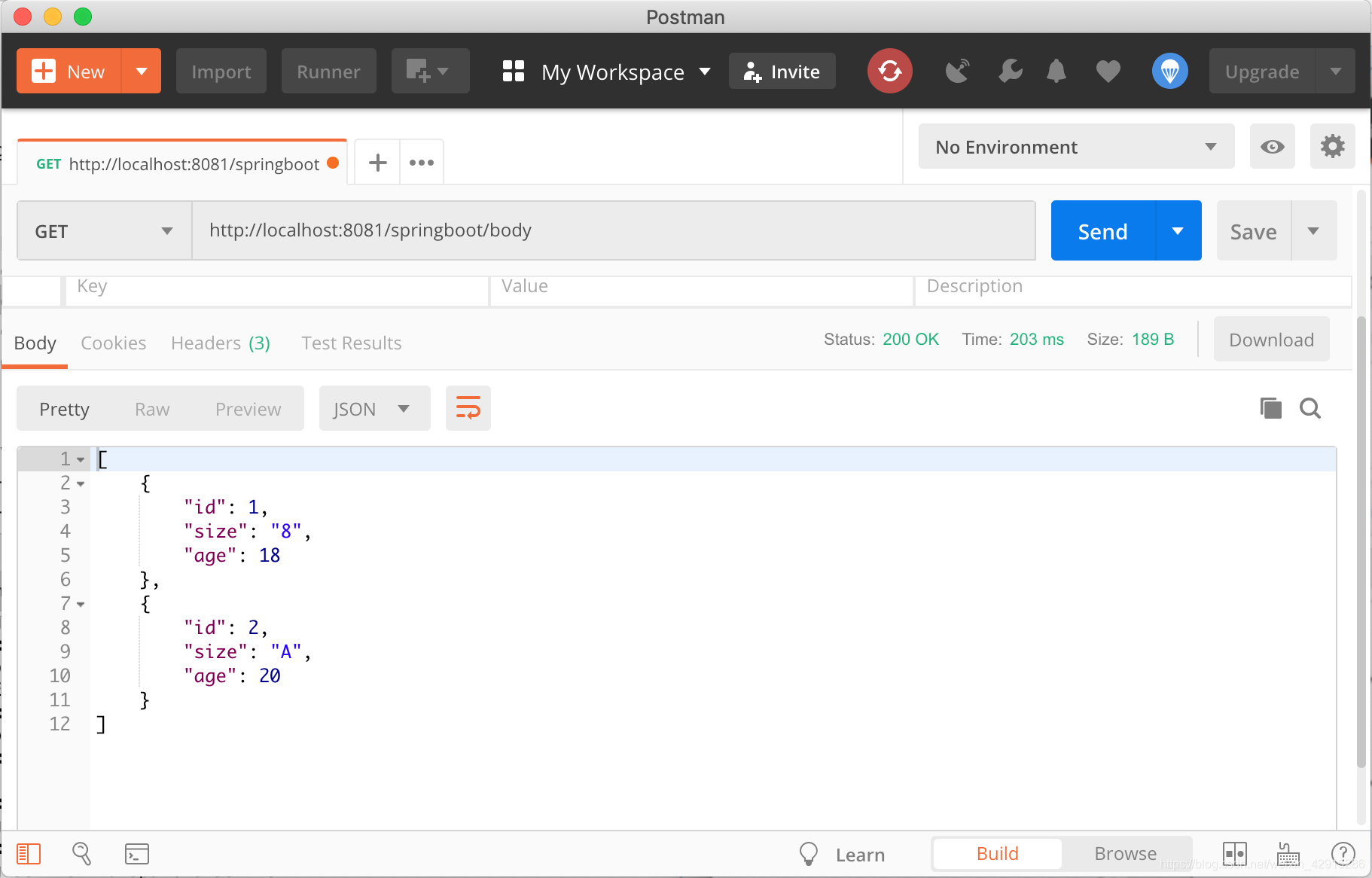Viewport: 1372px width, 878px height.
Task: Click the request URL field
Action: click(x=614, y=230)
